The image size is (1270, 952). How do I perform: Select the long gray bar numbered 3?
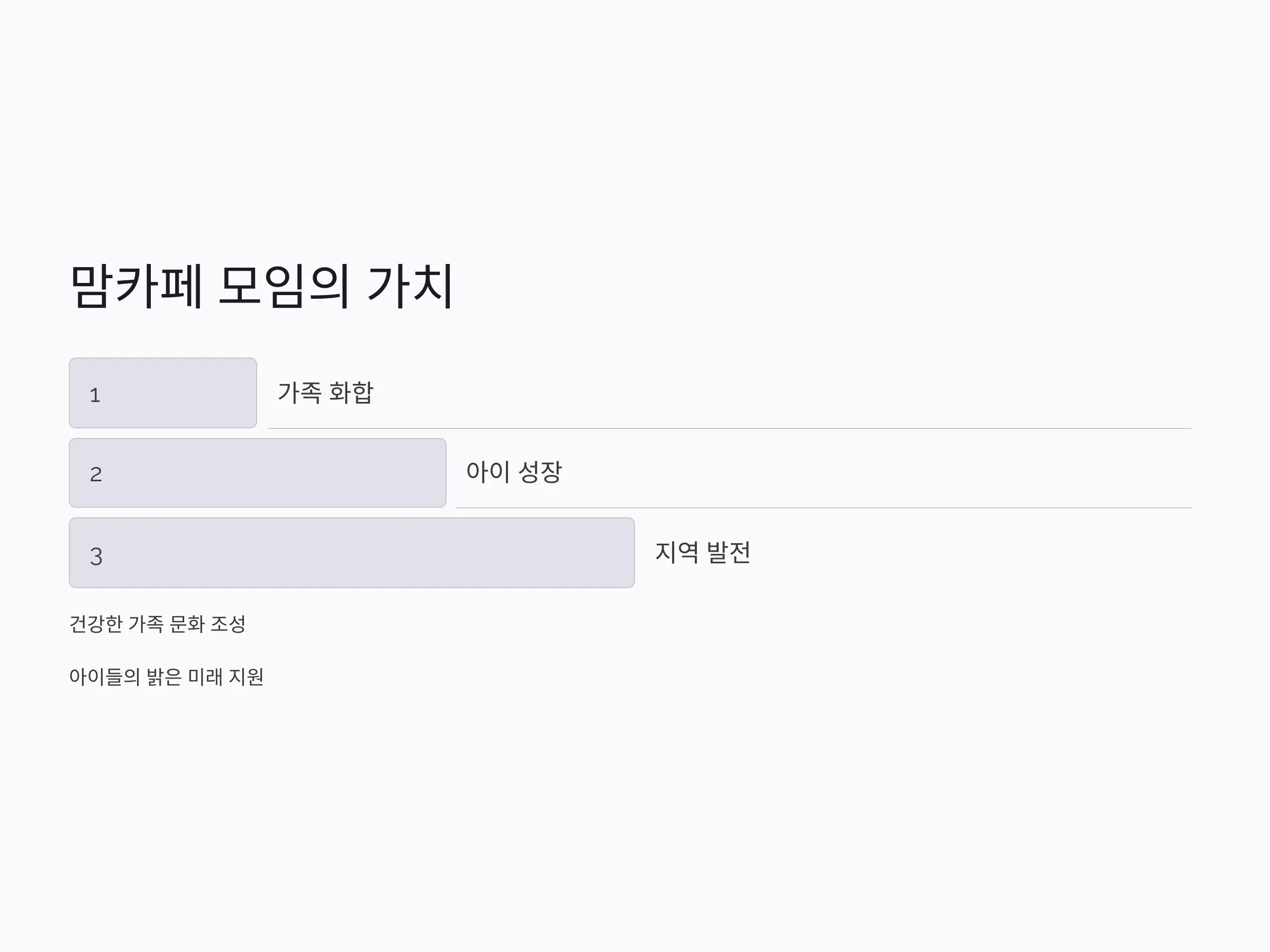tap(352, 553)
